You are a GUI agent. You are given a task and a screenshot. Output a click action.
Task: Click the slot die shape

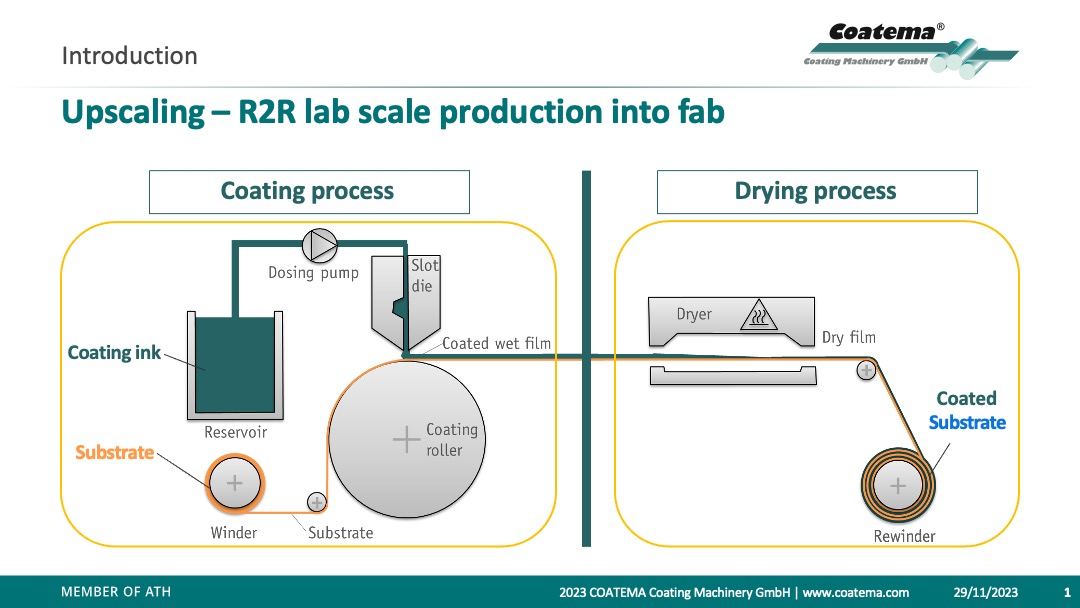[x=405, y=304]
